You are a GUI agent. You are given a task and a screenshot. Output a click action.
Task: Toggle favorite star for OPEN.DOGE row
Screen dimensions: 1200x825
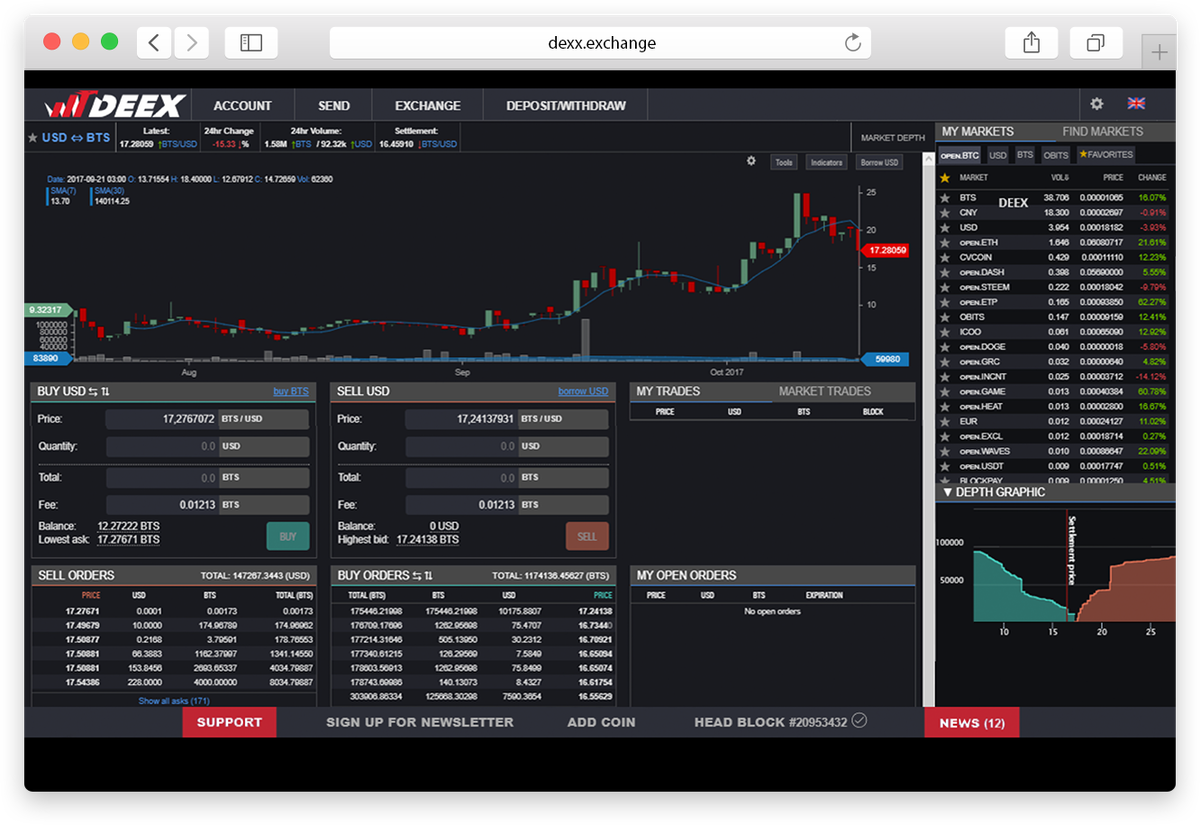click(944, 347)
